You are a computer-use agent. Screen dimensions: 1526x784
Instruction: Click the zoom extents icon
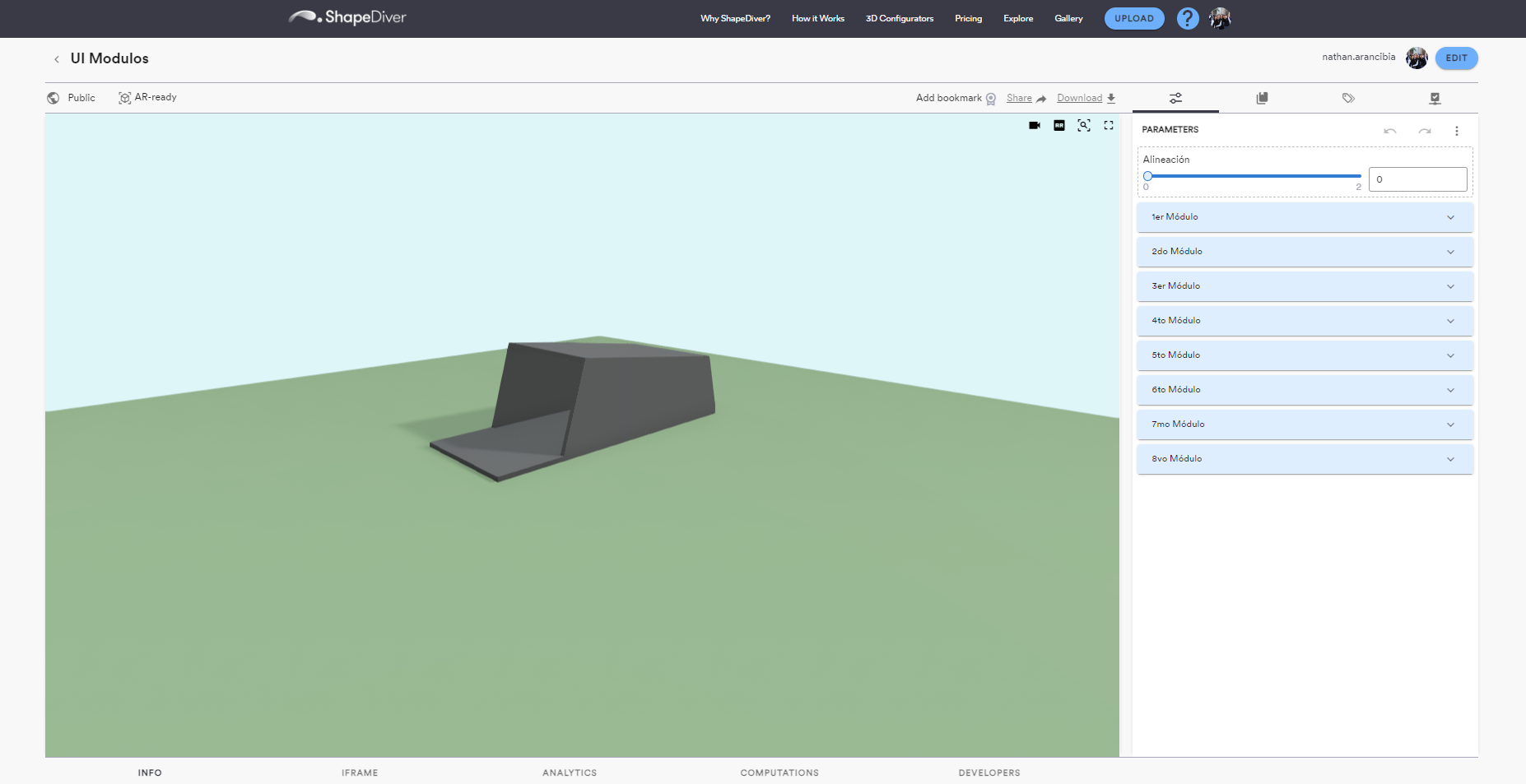[1084, 125]
